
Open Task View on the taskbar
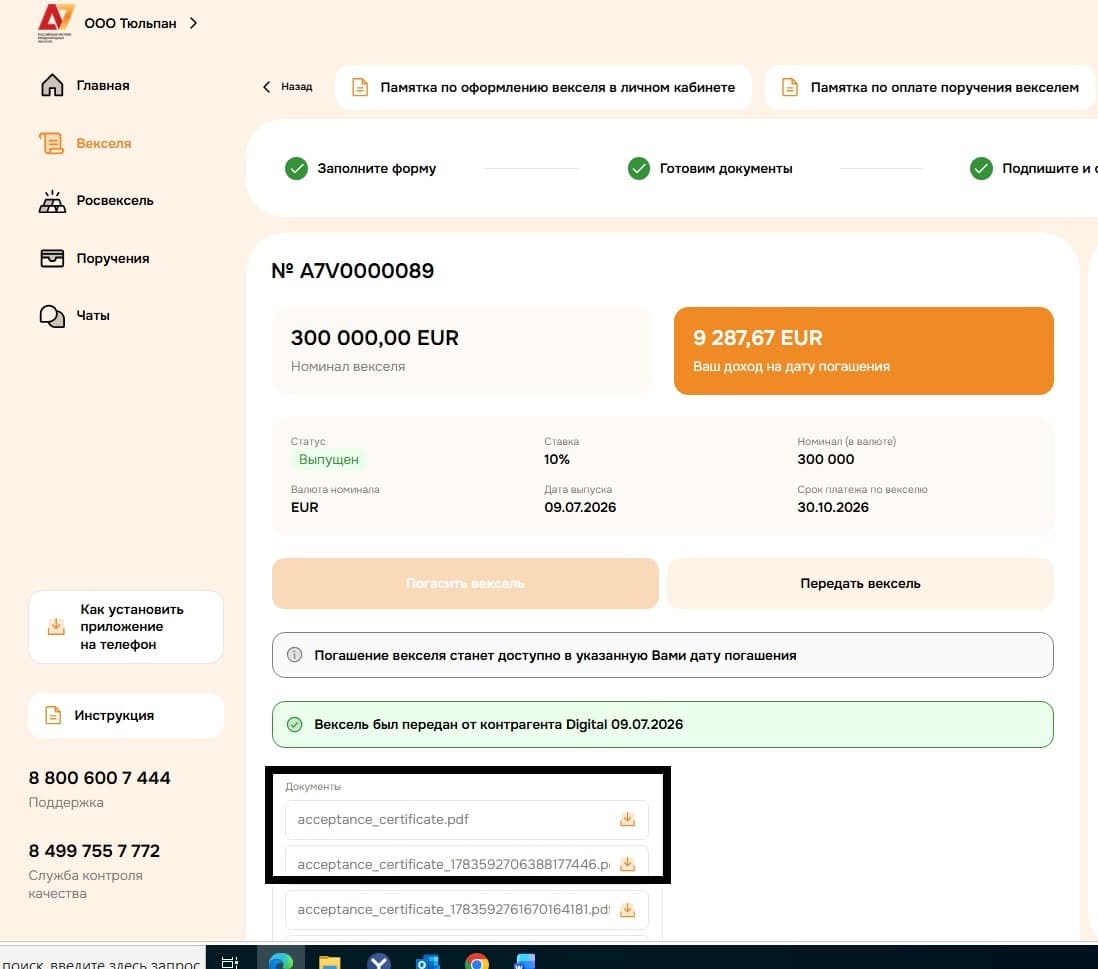tap(230, 962)
